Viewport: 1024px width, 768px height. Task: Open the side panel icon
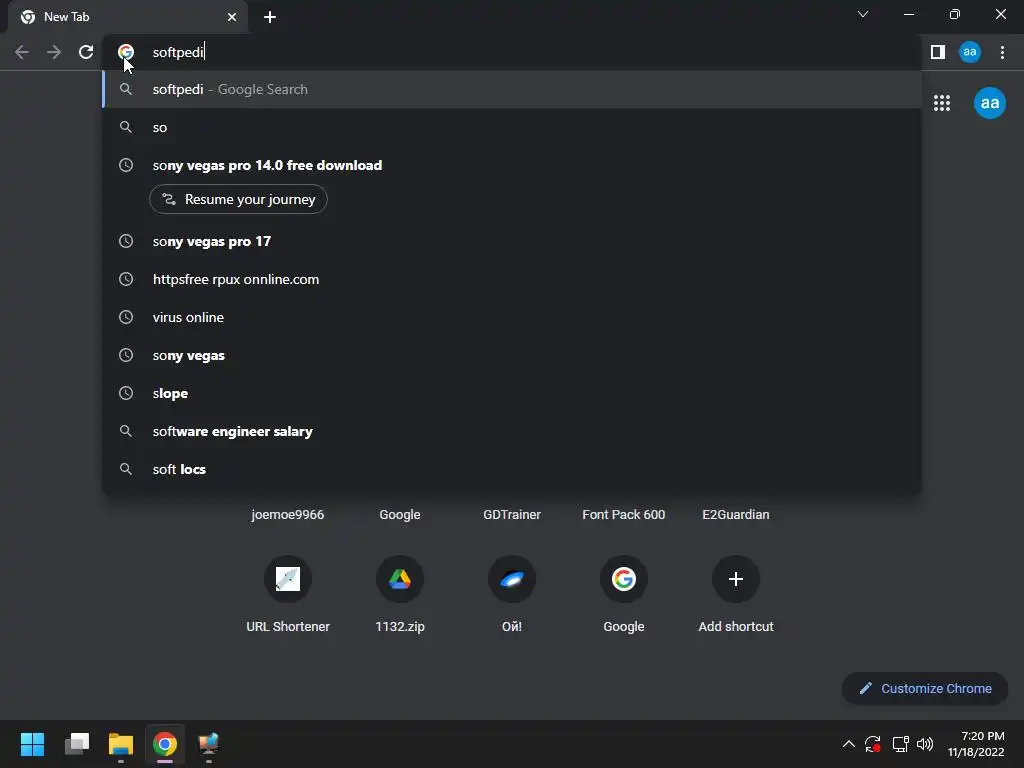pyautogui.click(x=938, y=52)
